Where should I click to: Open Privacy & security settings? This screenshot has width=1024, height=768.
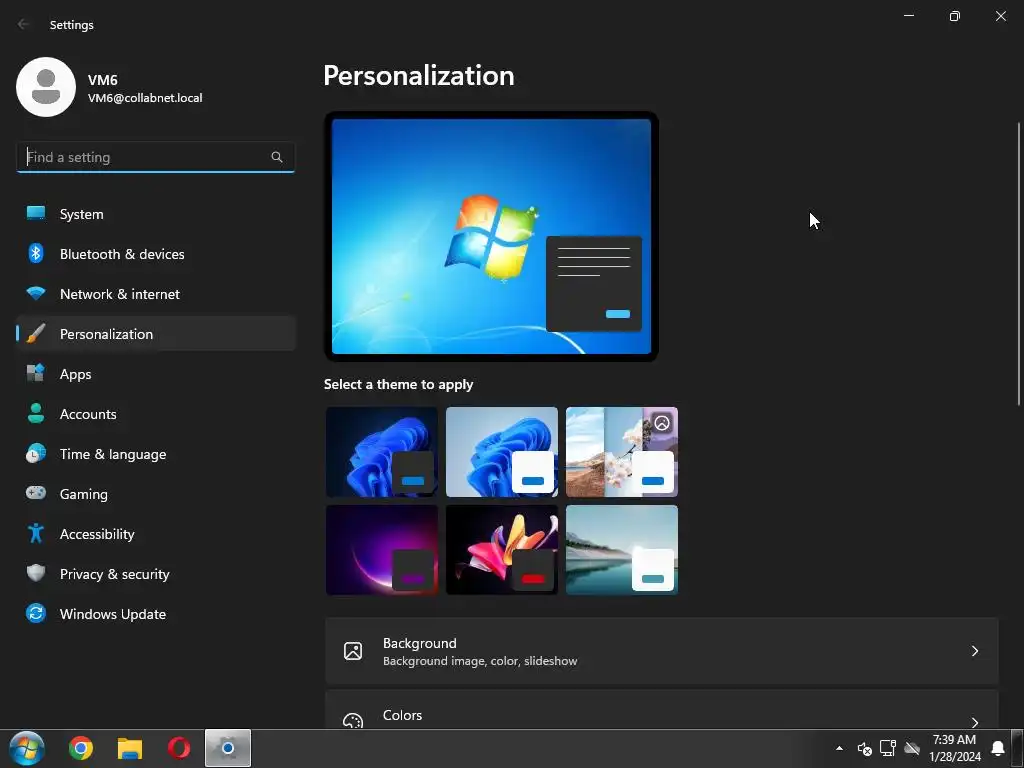pyautogui.click(x=156, y=573)
